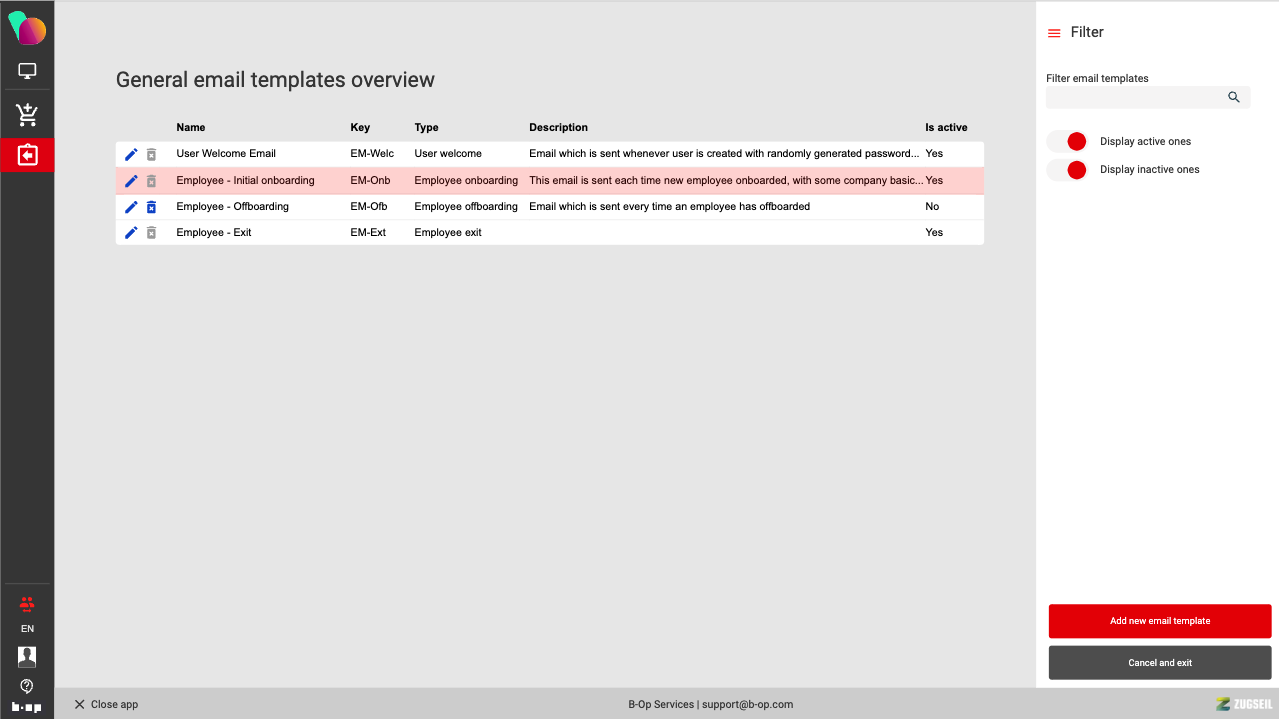
Task: Toggle Display active ones switch
Action: coord(1067,141)
